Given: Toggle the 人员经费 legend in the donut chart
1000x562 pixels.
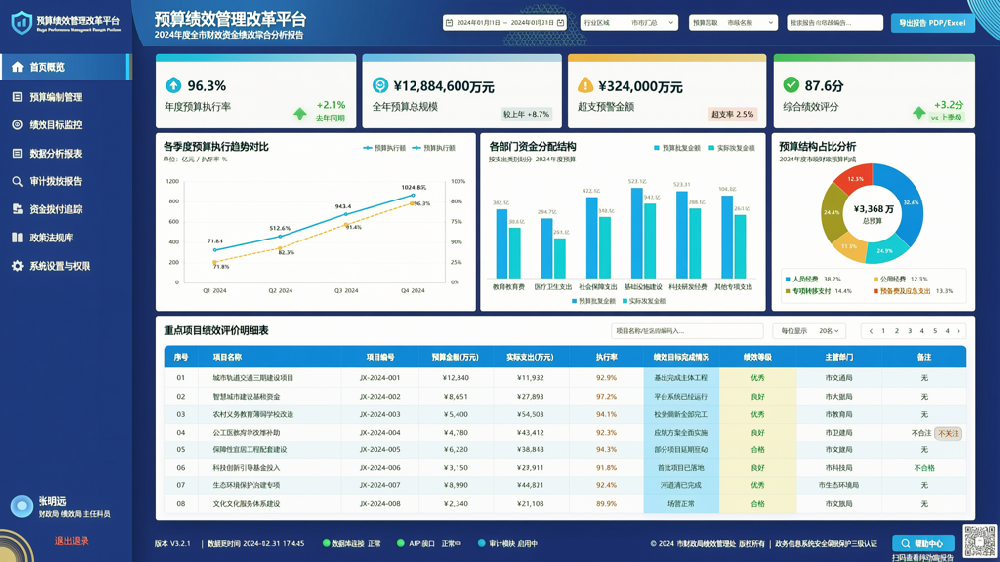Looking at the screenshot, I should pos(802,279).
